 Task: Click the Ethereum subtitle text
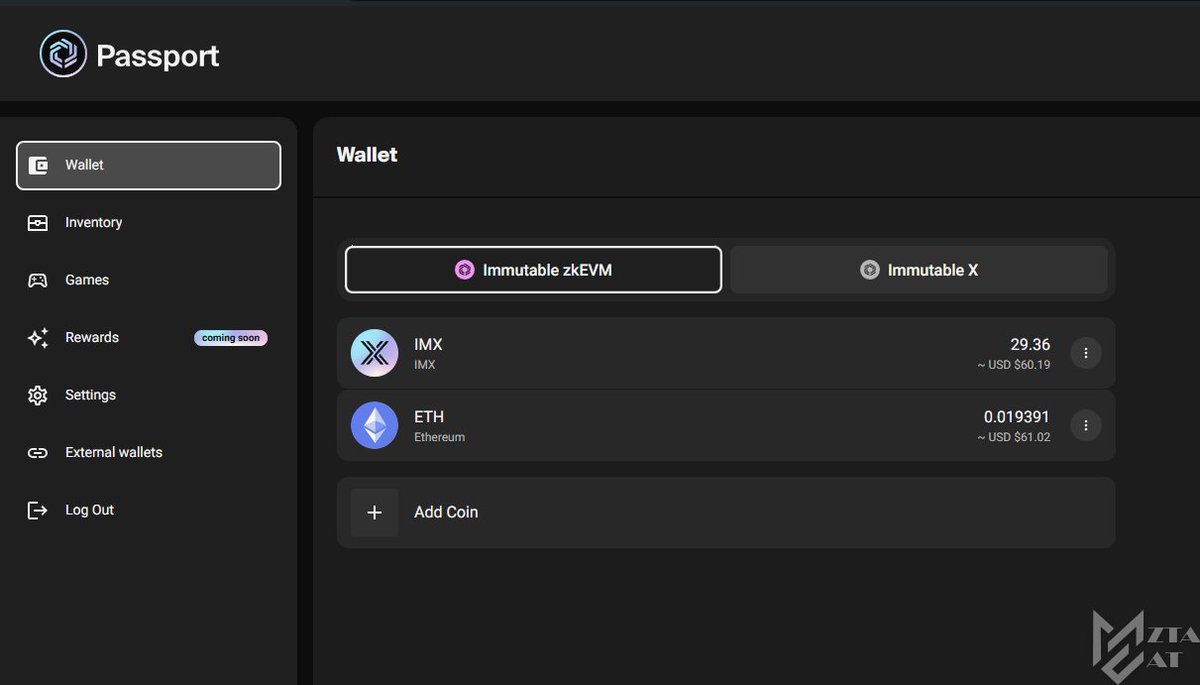(x=440, y=437)
